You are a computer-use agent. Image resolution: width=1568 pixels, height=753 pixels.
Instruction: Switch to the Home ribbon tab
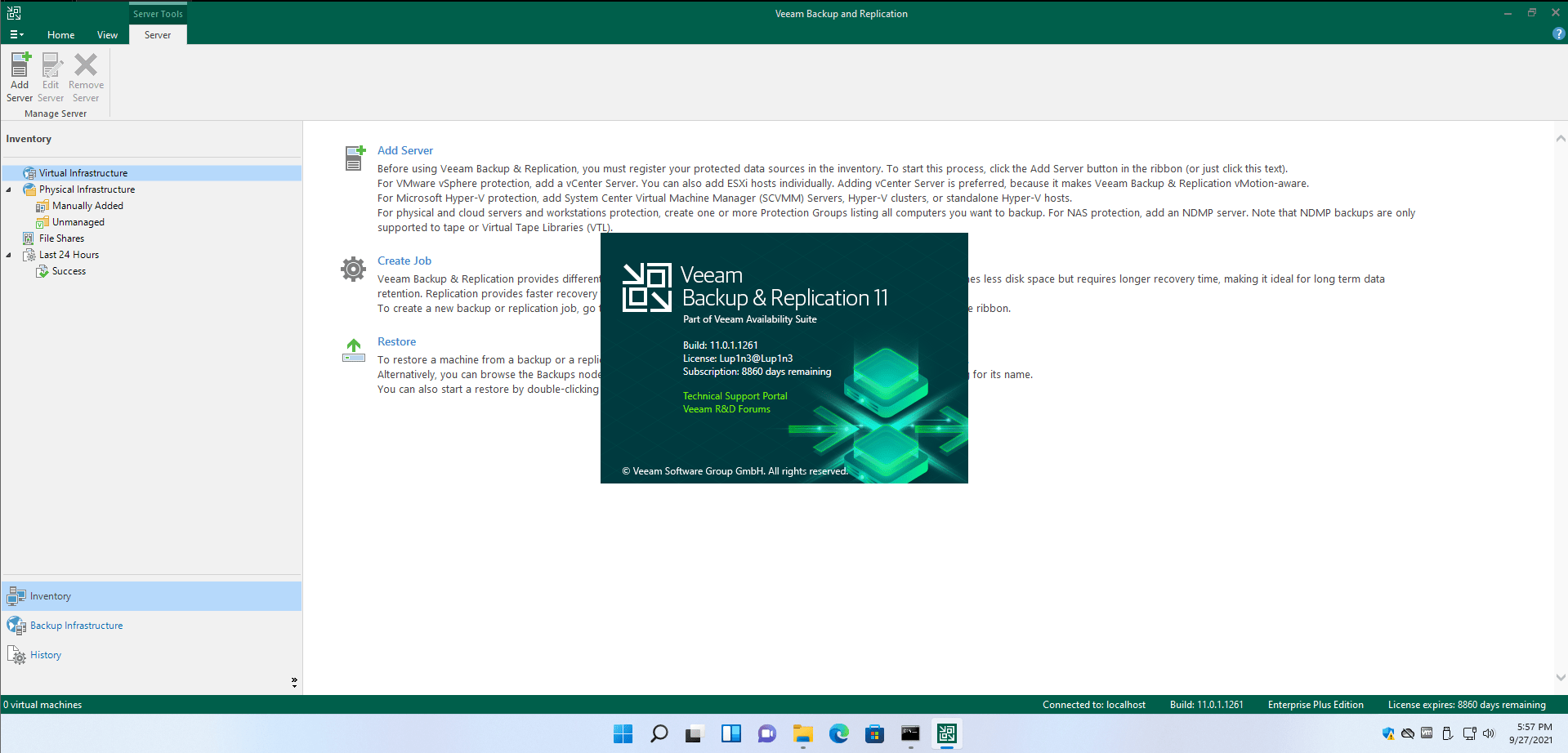[x=60, y=35]
